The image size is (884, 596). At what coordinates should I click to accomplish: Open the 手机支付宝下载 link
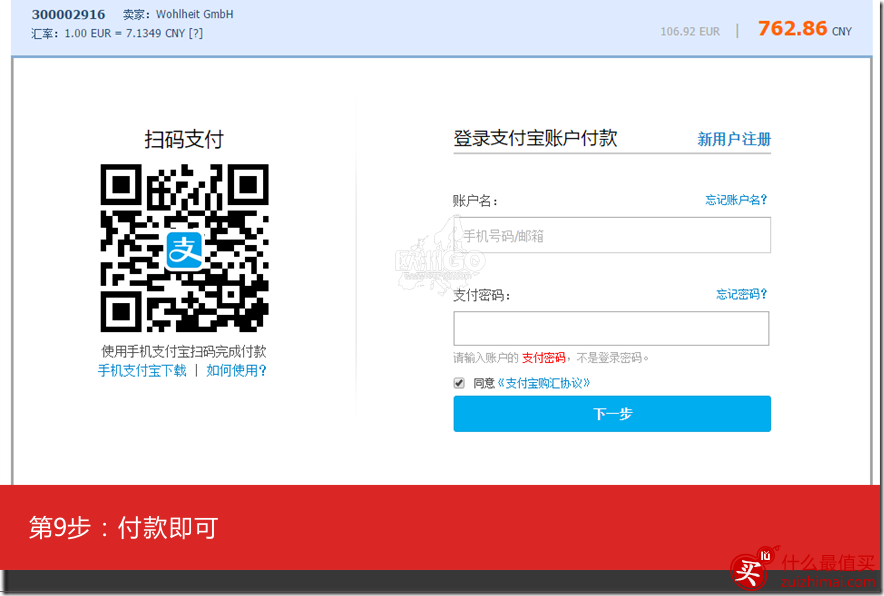click(x=142, y=370)
